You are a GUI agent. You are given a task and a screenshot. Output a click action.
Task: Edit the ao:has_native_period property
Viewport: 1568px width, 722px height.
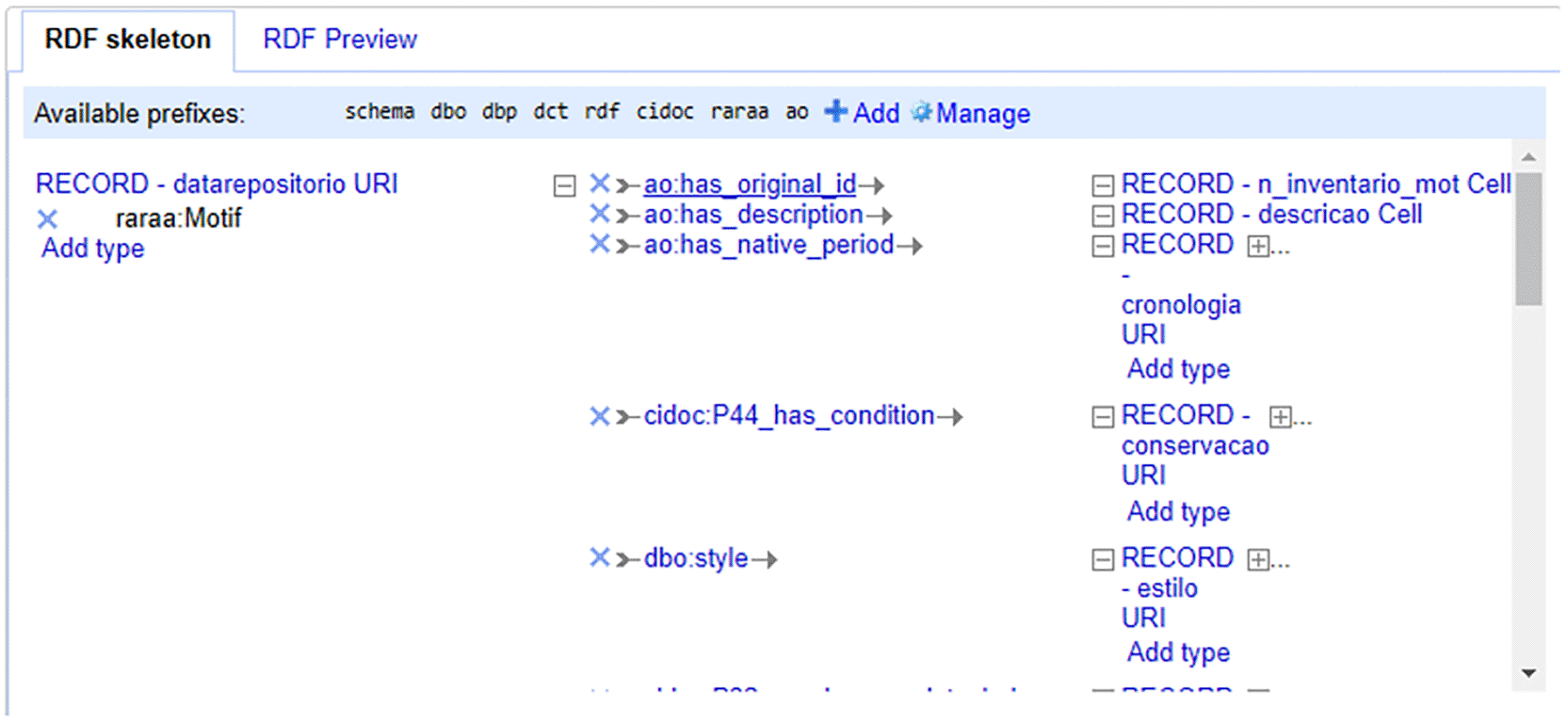click(x=768, y=245)
